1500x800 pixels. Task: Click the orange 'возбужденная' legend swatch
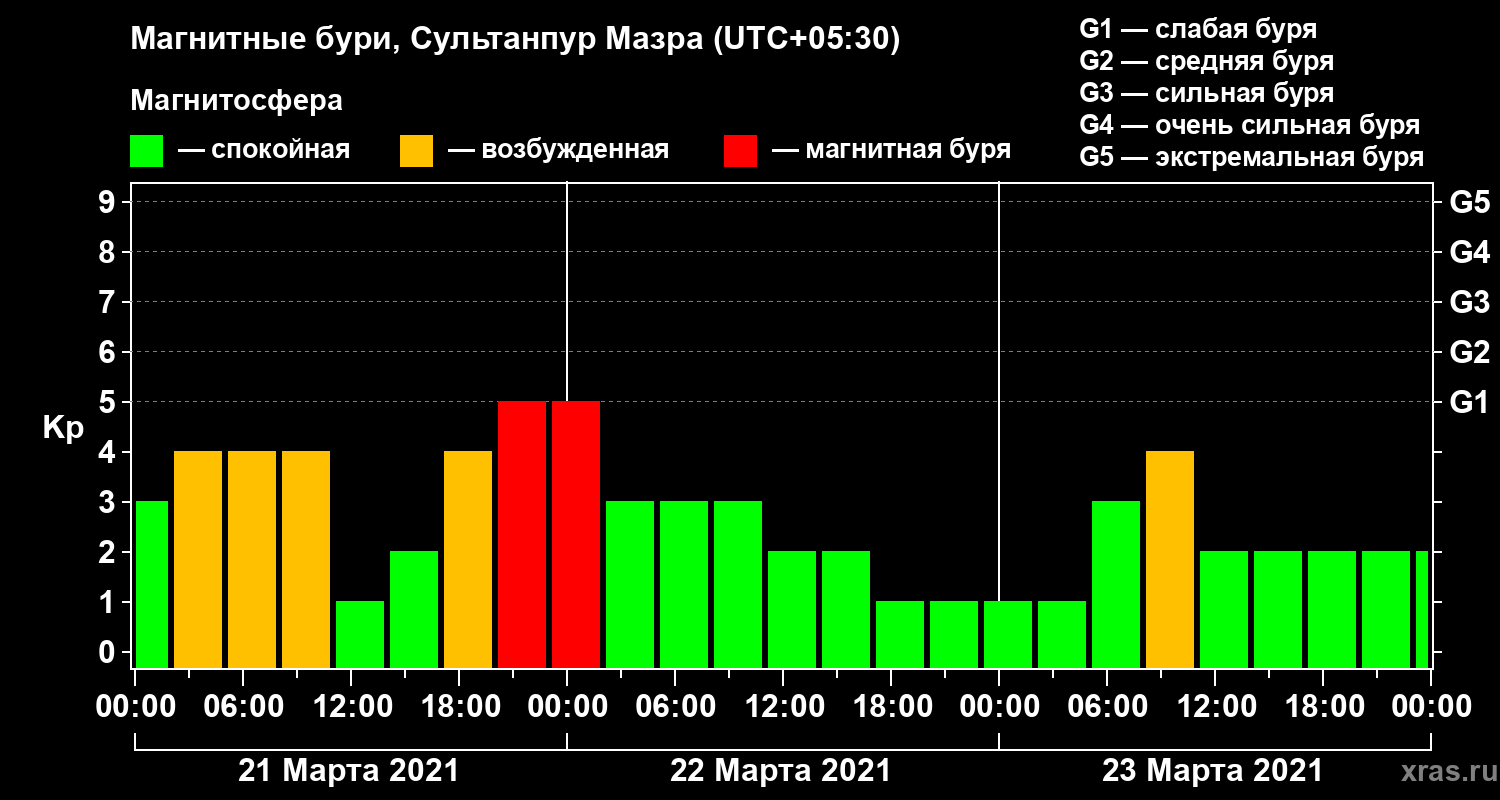416,151
